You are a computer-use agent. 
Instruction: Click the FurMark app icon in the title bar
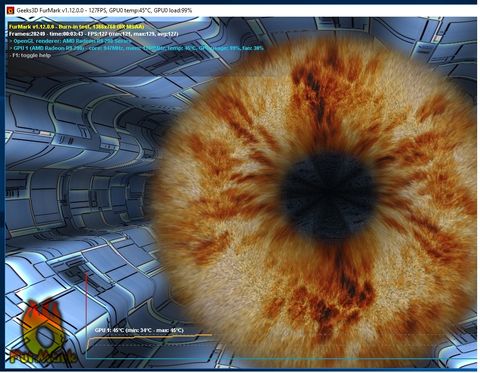10,11
